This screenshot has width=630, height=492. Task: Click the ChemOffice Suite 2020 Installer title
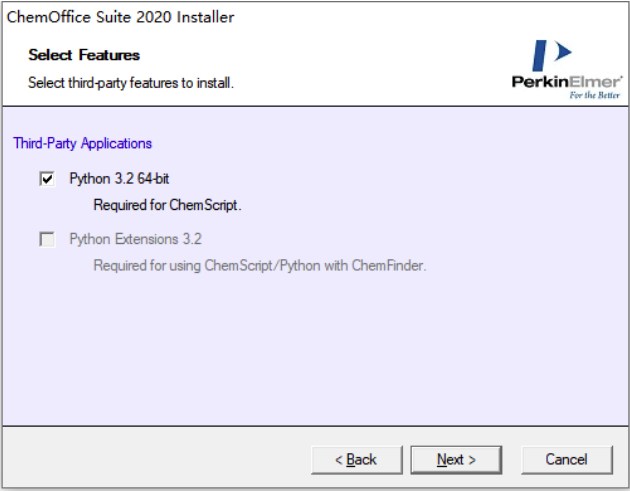point(121,17)
